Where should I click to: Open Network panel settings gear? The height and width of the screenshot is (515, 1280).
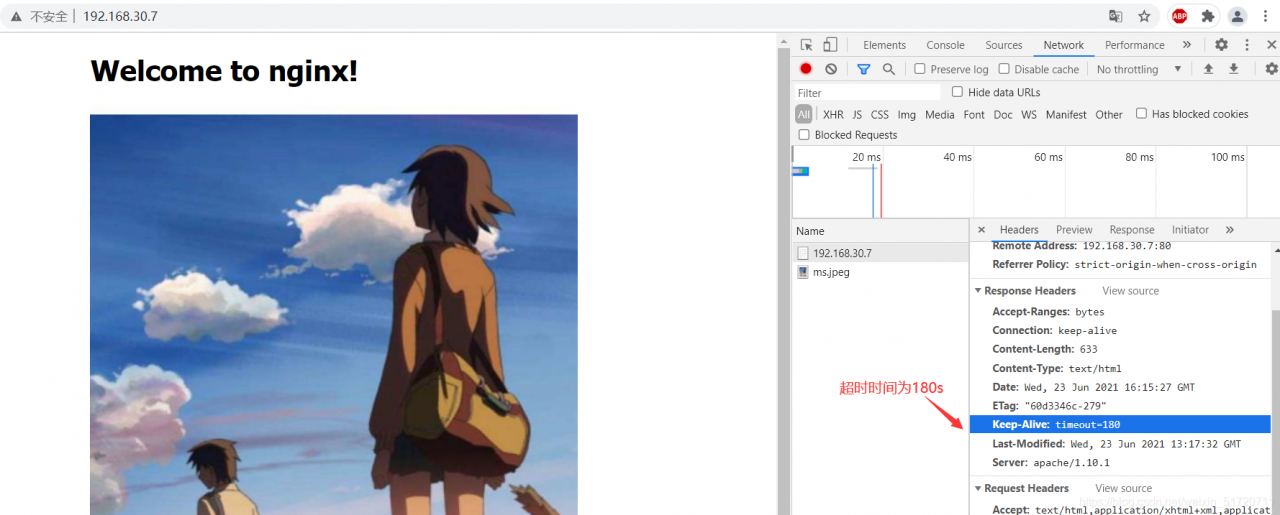(1271, 69)
